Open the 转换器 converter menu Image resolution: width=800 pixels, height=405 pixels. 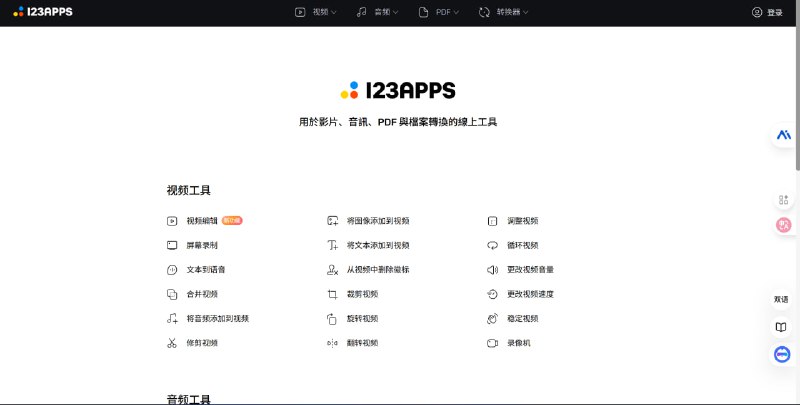click(504, 12)
